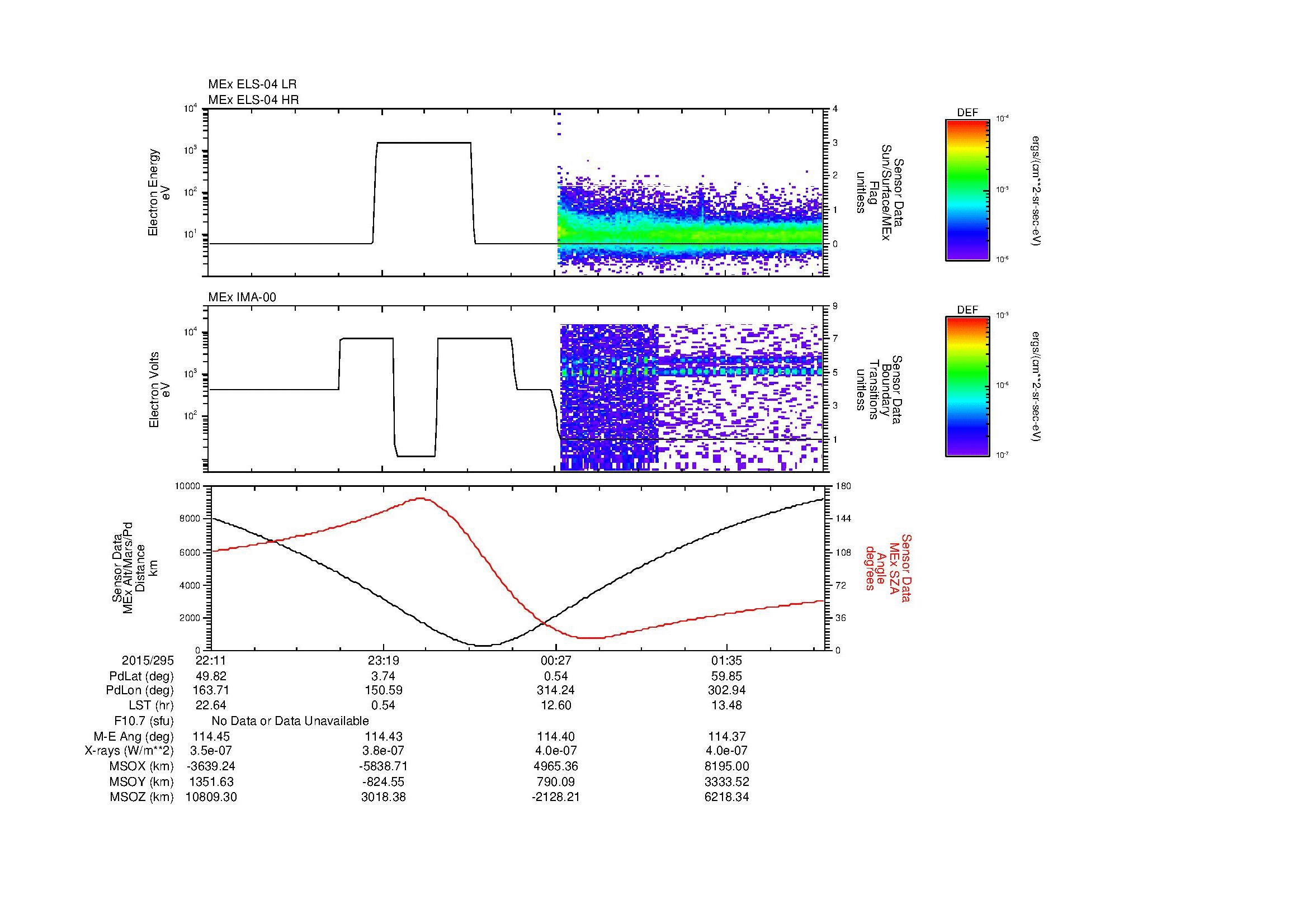The image size is (1308, 924).
Task: Click the 'PdLat (deg)' row label
Action: click(x=141, y=676)
